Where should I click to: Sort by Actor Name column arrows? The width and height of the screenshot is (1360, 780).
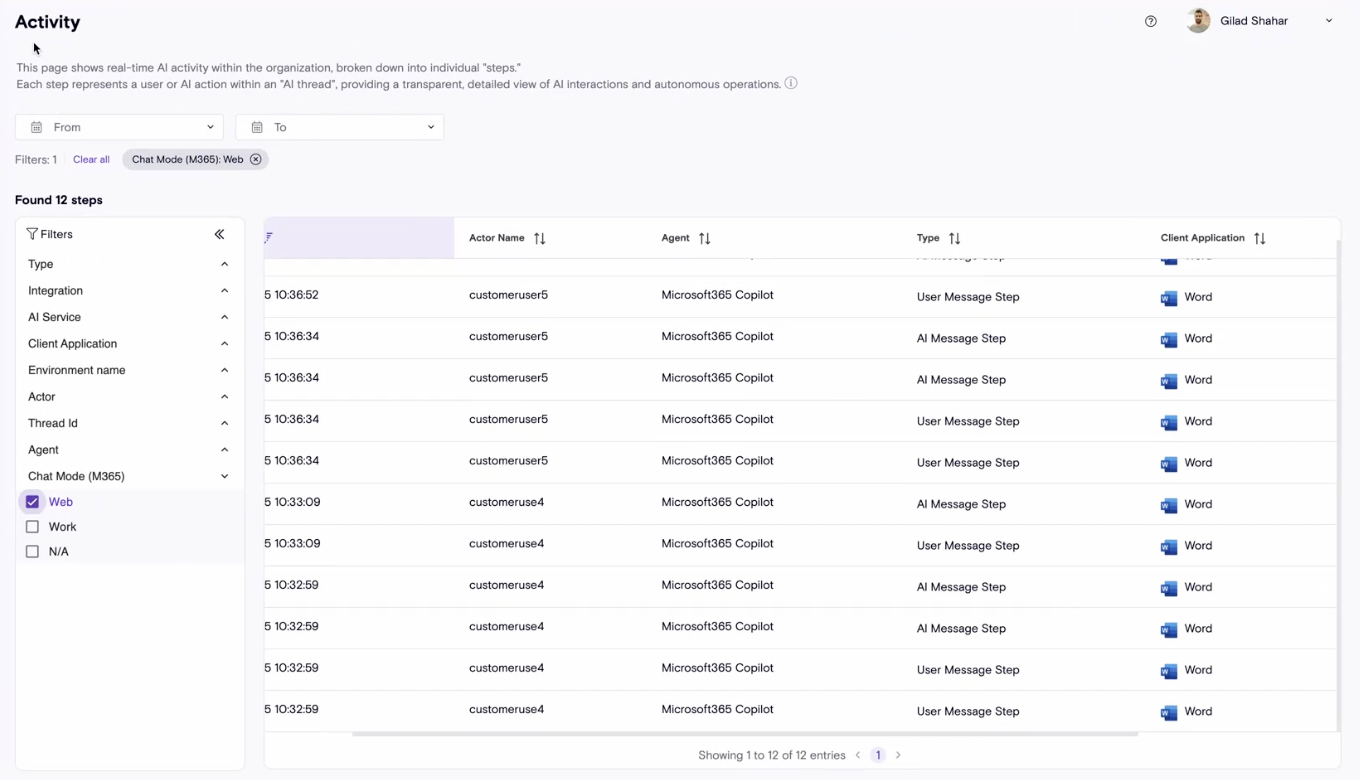540,238
